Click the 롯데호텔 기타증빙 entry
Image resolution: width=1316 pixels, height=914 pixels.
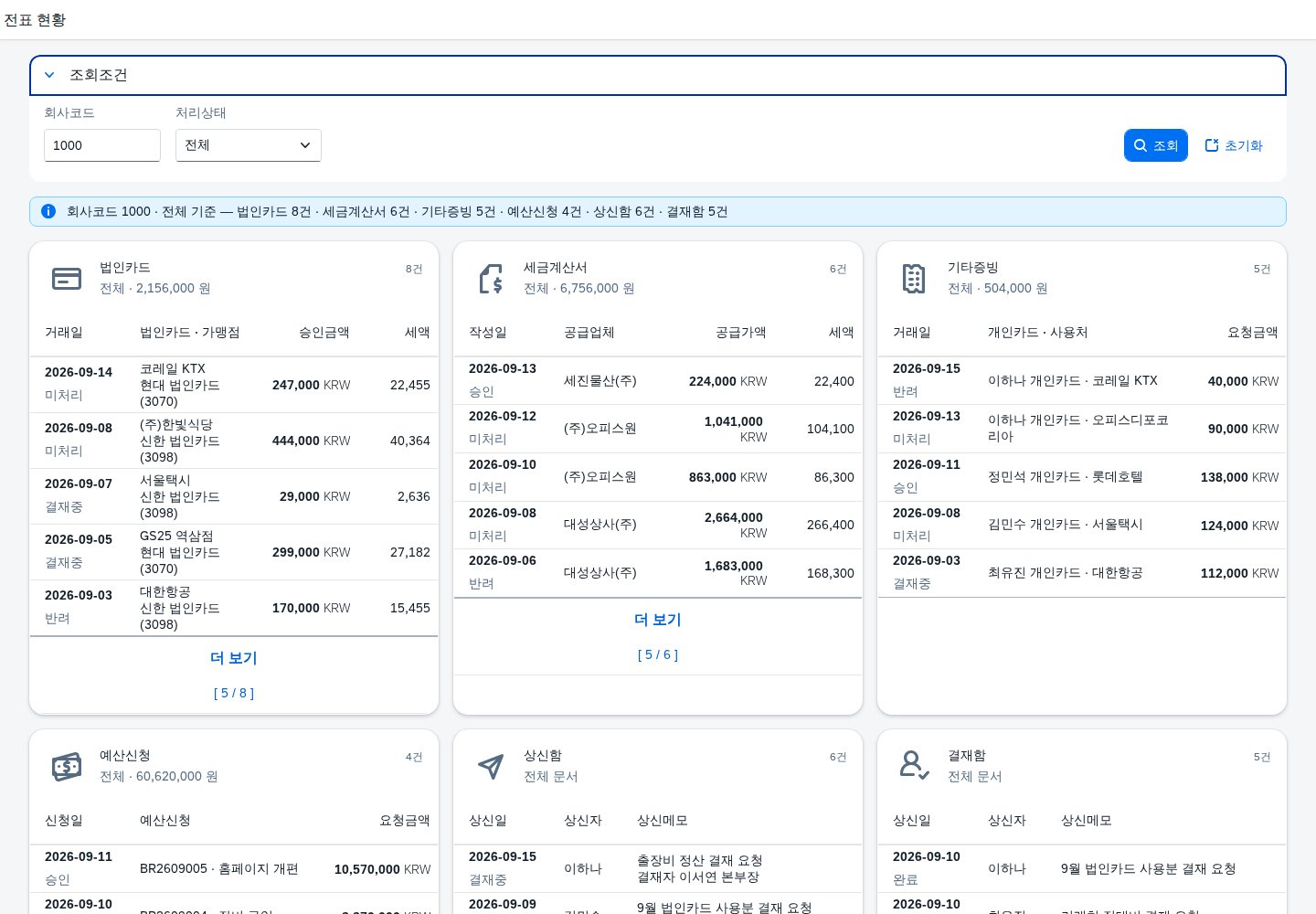(x=1082, y=477)
